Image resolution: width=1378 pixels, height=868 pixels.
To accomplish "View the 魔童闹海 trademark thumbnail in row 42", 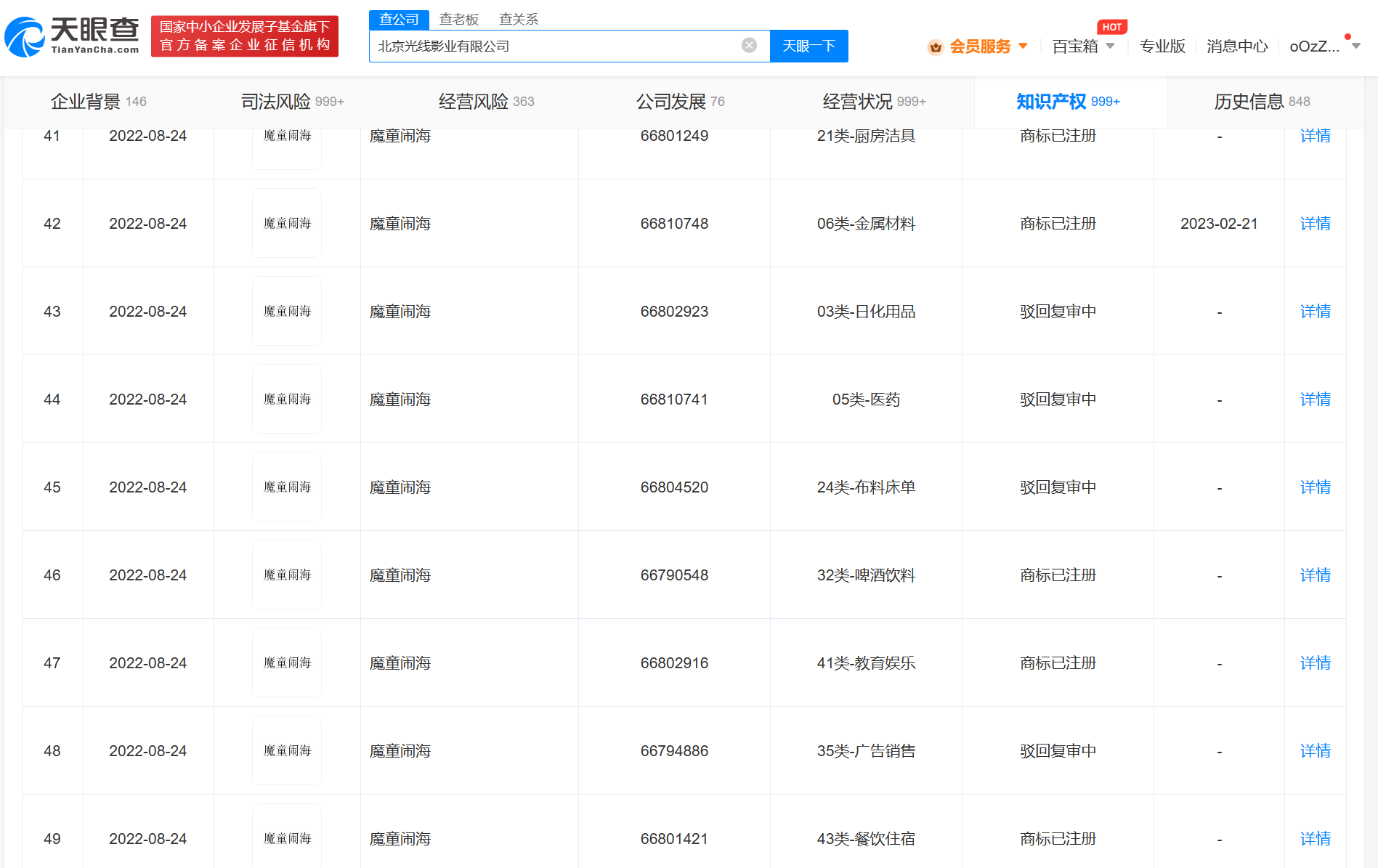I will (286, 223).
